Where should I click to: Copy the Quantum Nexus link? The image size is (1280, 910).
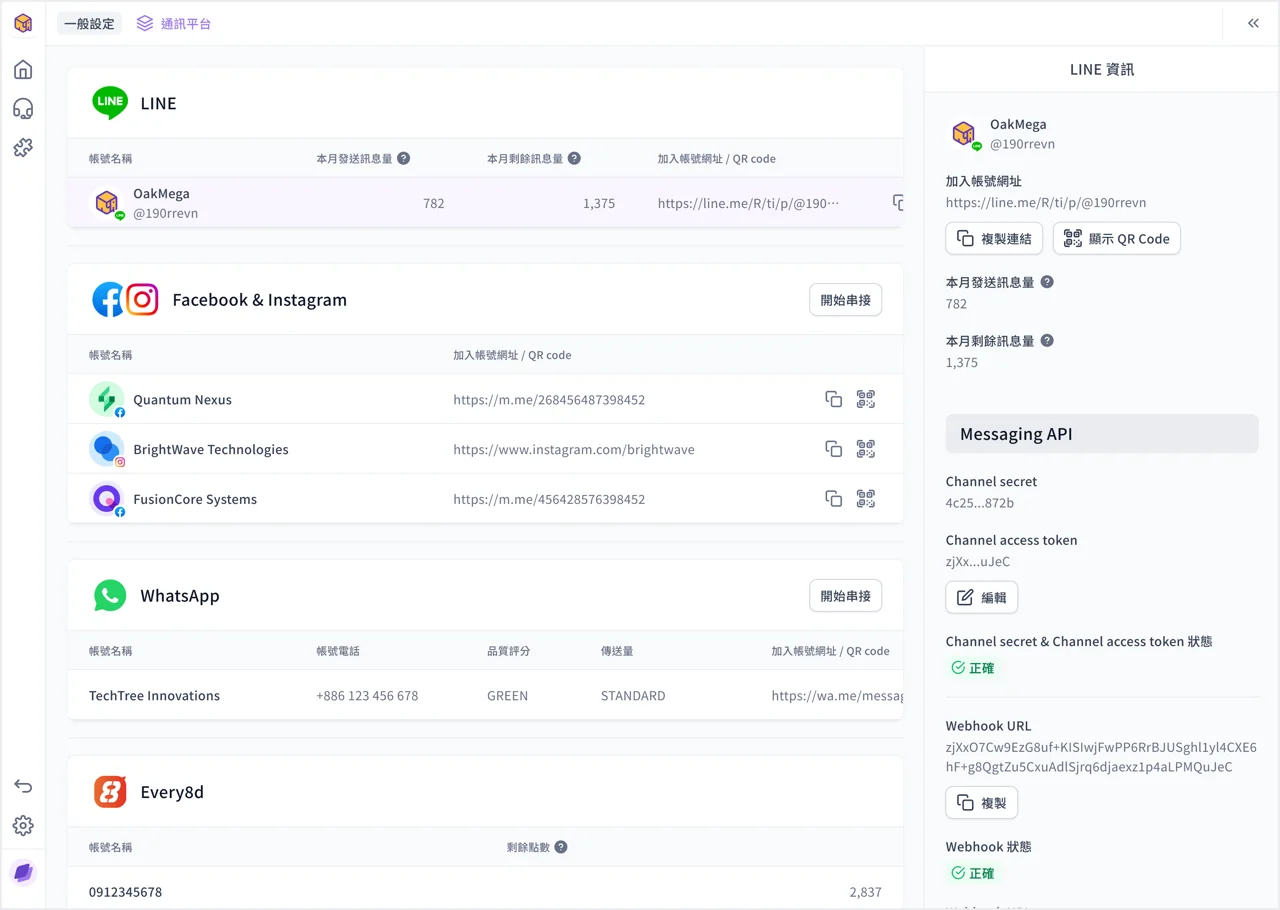point(833,399)
